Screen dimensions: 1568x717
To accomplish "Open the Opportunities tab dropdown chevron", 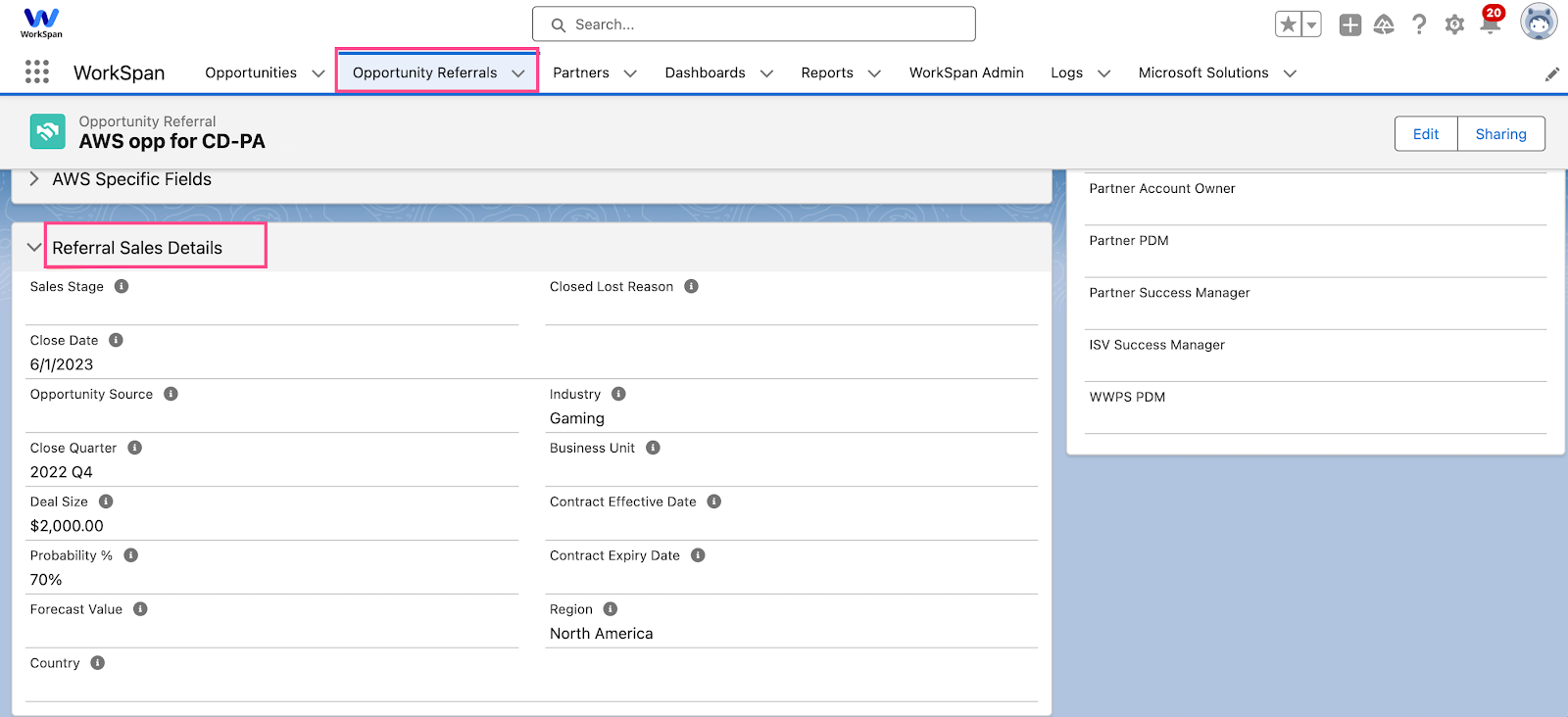I will tap(318, 73).
